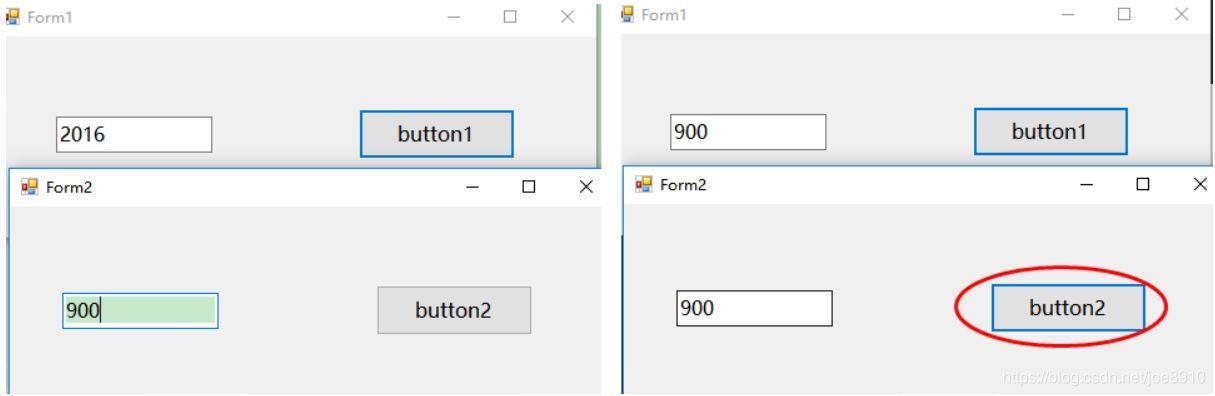
Task: Click the right Form2 title bar app icon
Action: (x=644, y=184)
